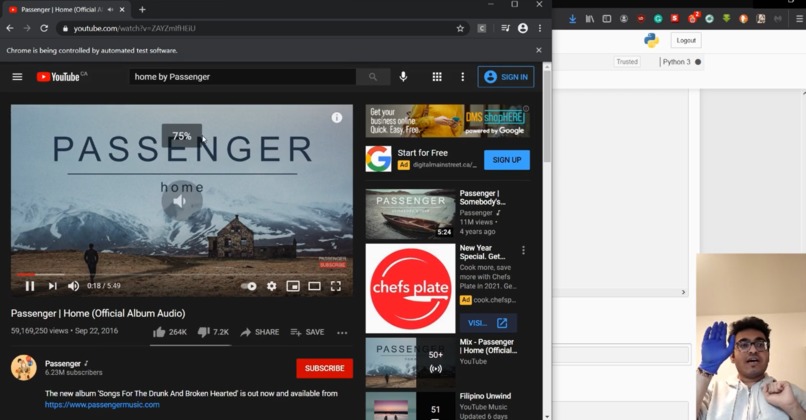
Task: Open Firefox downloads arrow icon
Action: click(x=572, y=19)
